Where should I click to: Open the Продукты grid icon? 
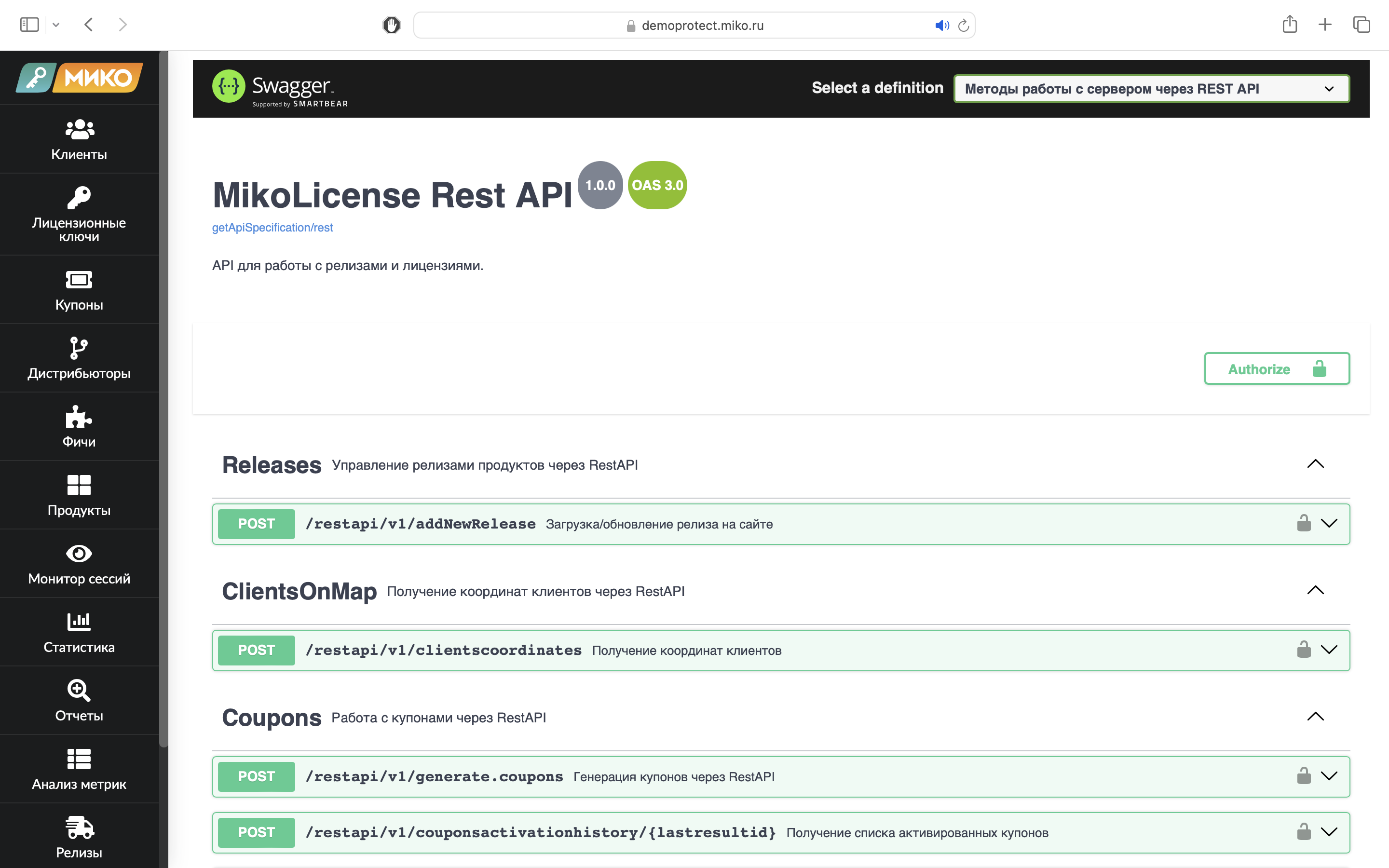tap(79, 485)
